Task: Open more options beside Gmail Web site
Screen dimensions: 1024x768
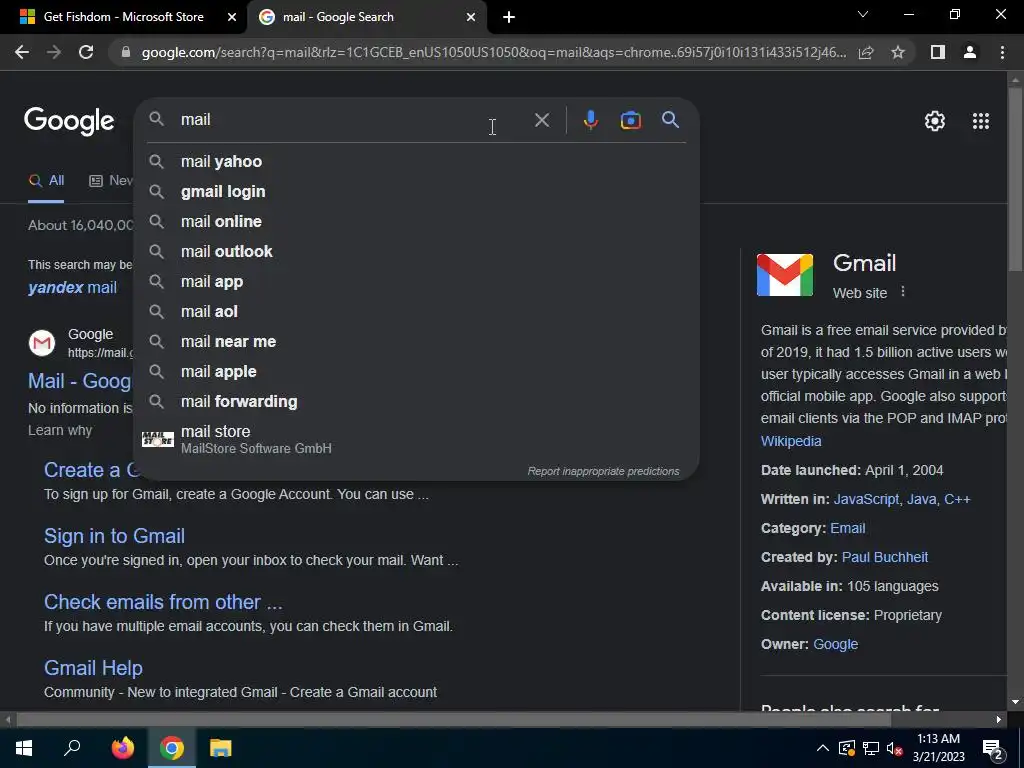Action: pos(903,292)
